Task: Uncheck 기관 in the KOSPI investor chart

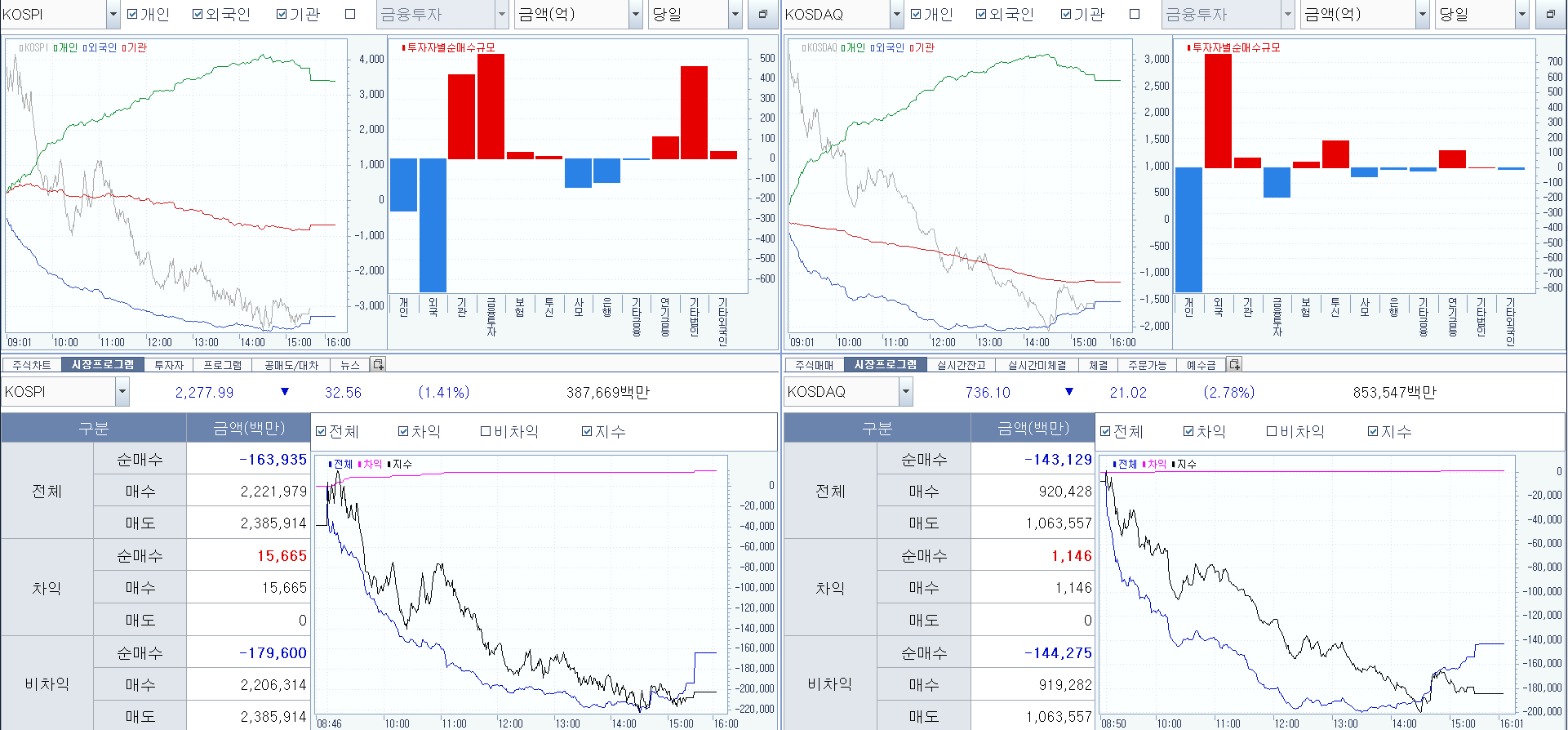Action: (282, 14)
